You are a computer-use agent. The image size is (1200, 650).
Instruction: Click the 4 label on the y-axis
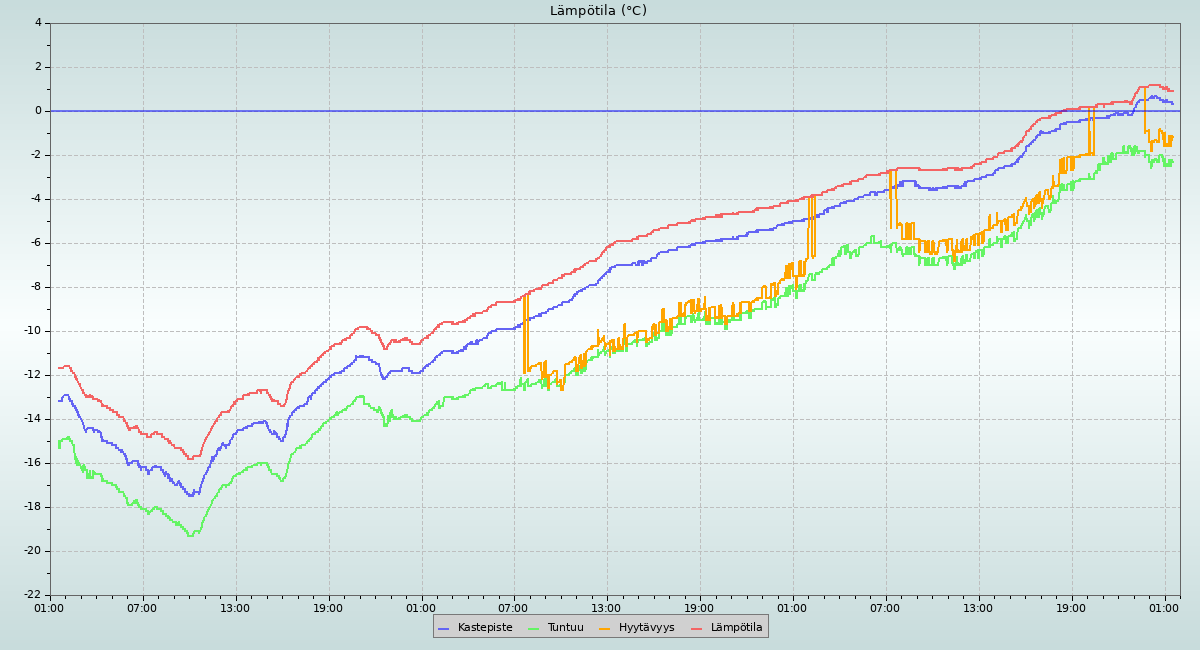(38, 23)
